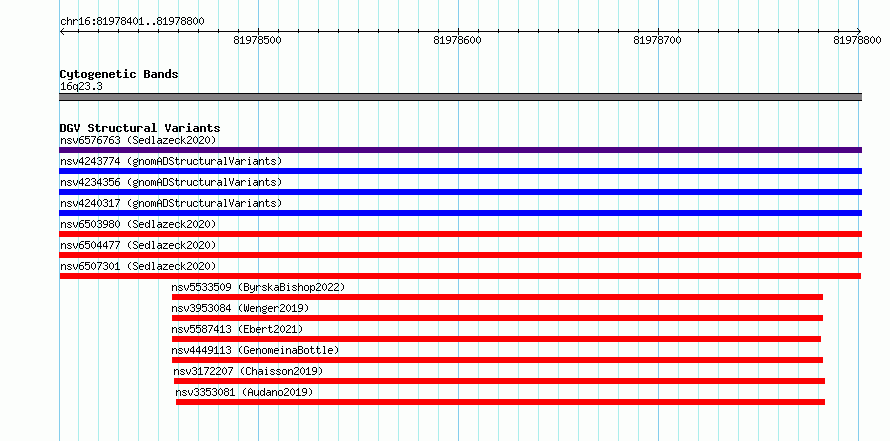Open the Cytogenetic Bands track title

tap(119, 74)
